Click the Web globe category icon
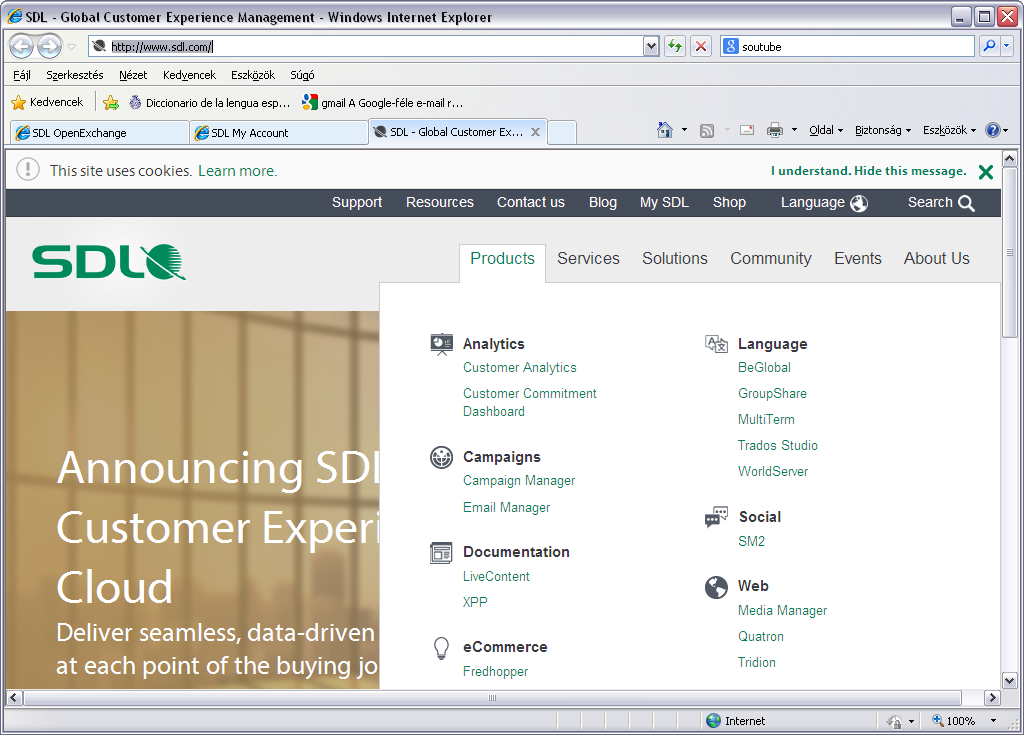The height and width of the screenshot is (735, 1024). click(716, 587)
